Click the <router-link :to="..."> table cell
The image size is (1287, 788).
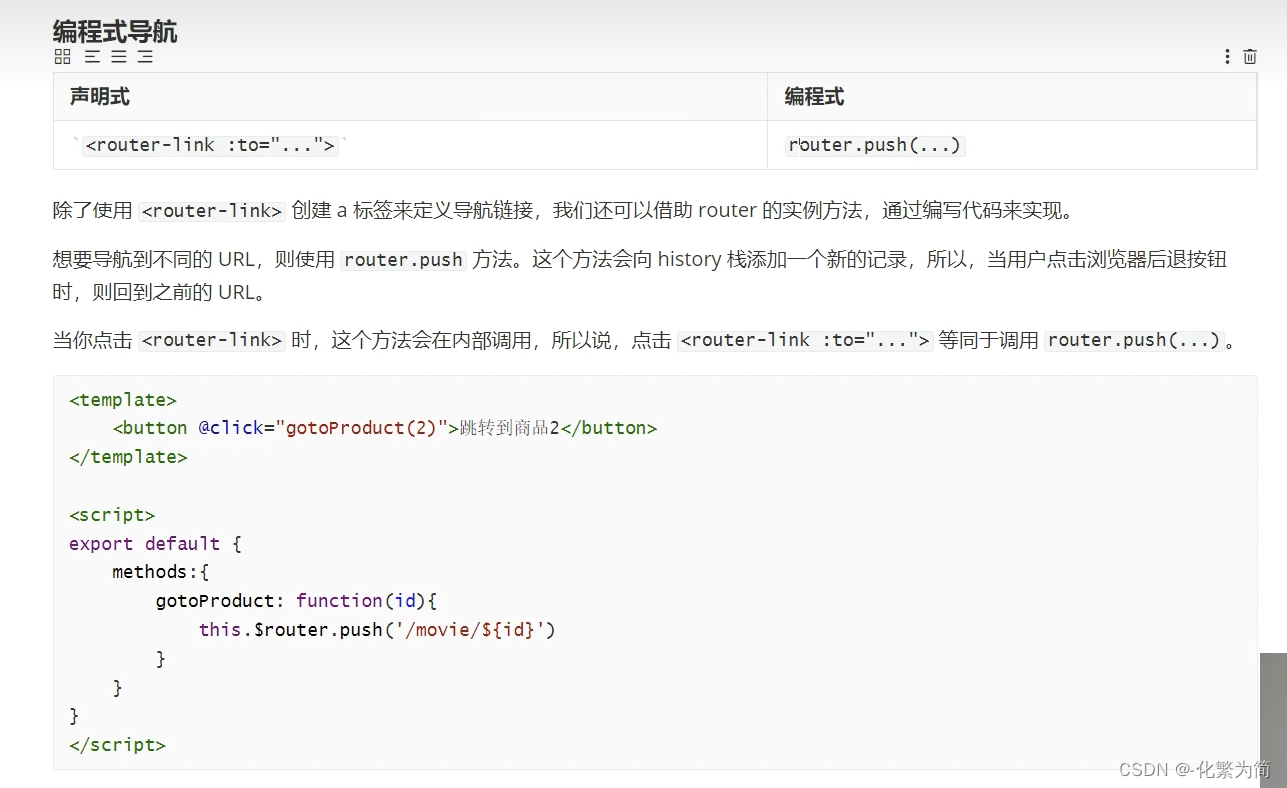(411, 145)
